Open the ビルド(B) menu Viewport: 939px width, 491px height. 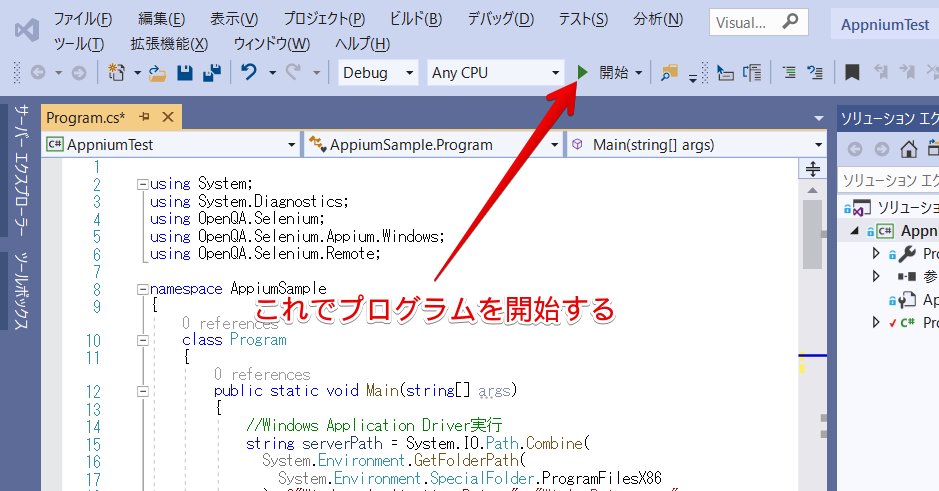pos(416,19)
